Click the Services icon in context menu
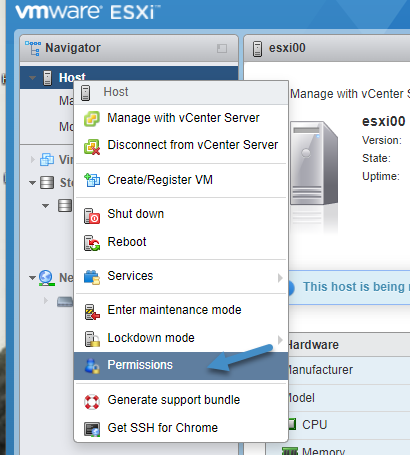Screen dimensions: 410x455 pos(92,277)
